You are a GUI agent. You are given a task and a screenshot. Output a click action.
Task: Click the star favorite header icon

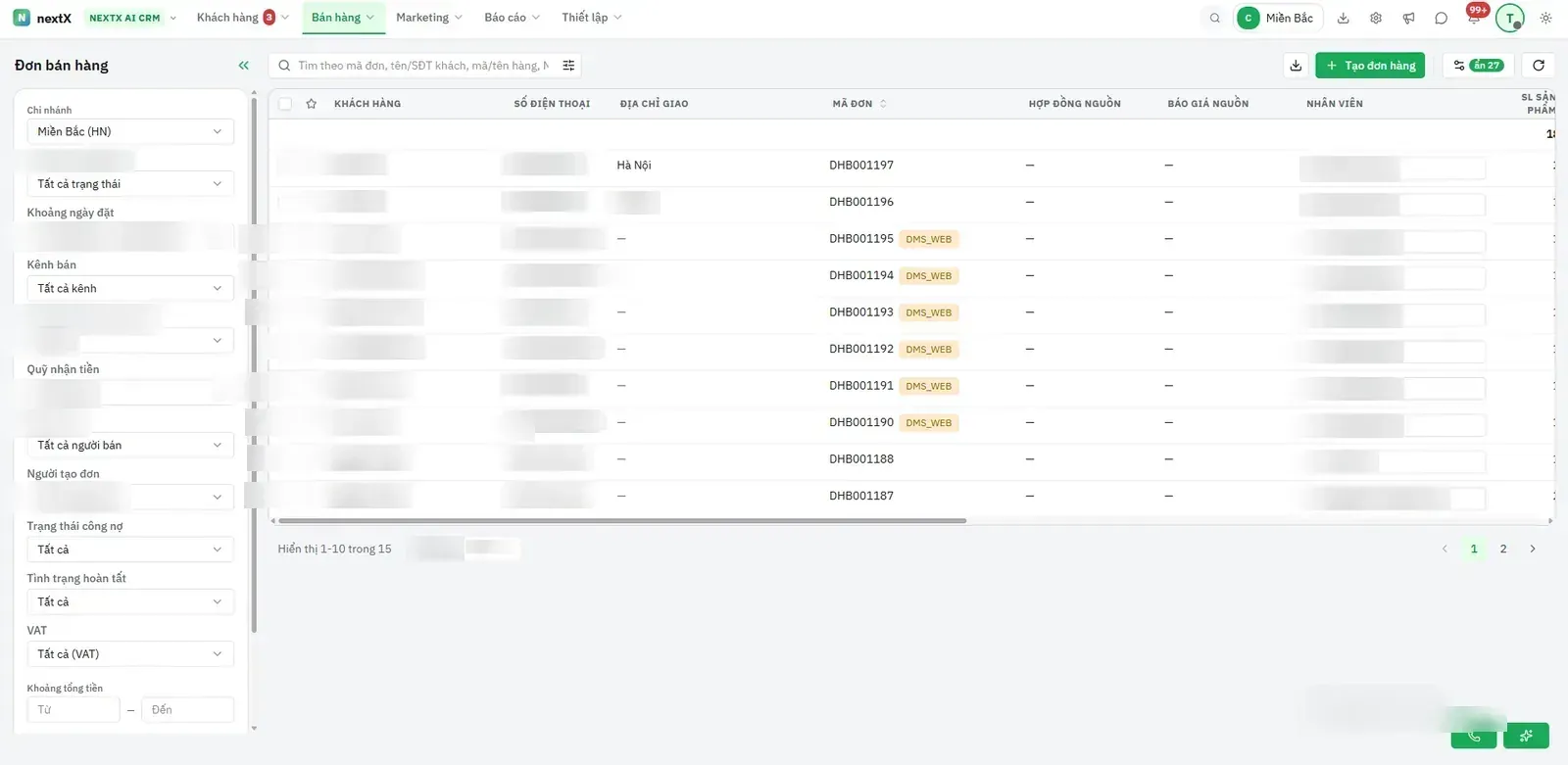[x=312, y=104]
